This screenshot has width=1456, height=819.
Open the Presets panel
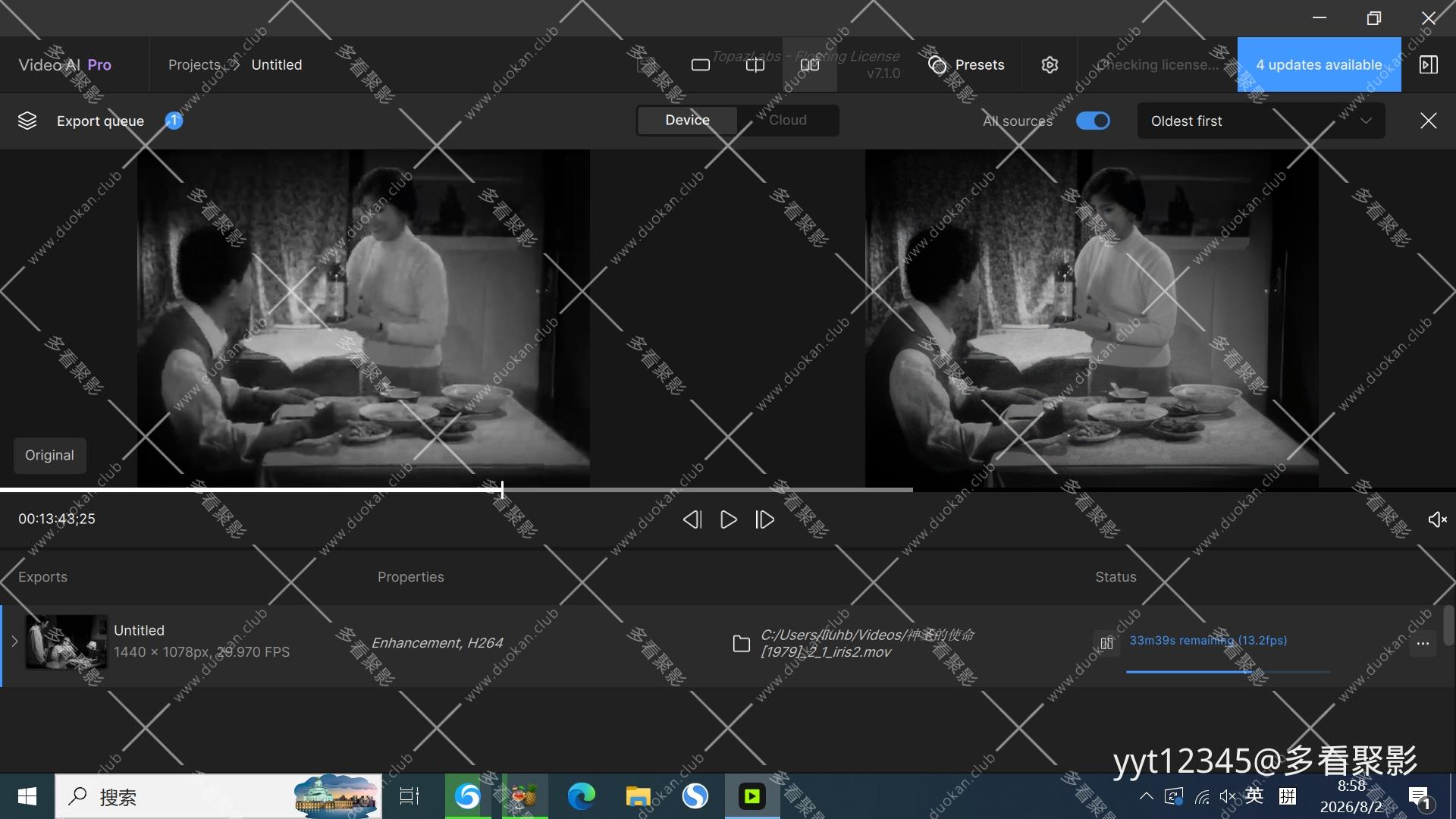point(966,65)
